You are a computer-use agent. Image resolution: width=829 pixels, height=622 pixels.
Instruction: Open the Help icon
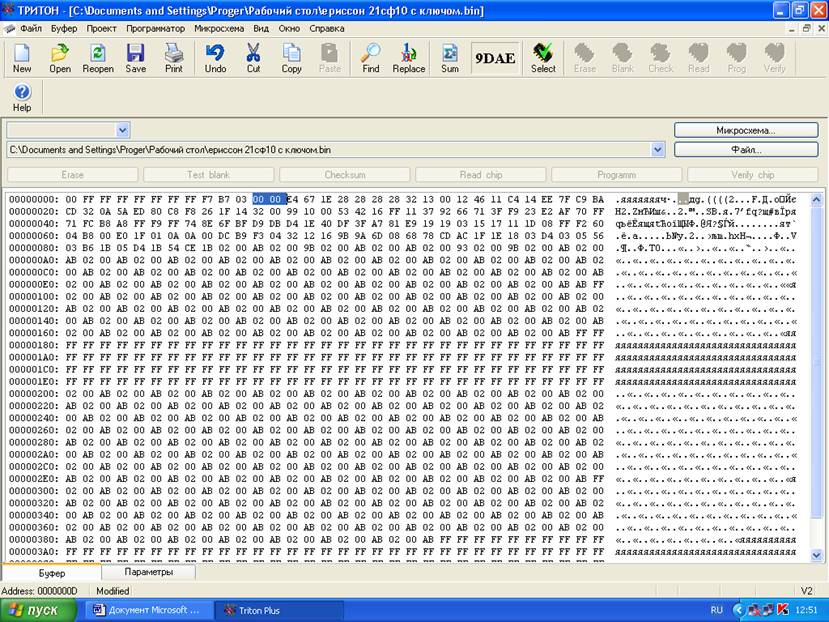(x=22, y=97)
